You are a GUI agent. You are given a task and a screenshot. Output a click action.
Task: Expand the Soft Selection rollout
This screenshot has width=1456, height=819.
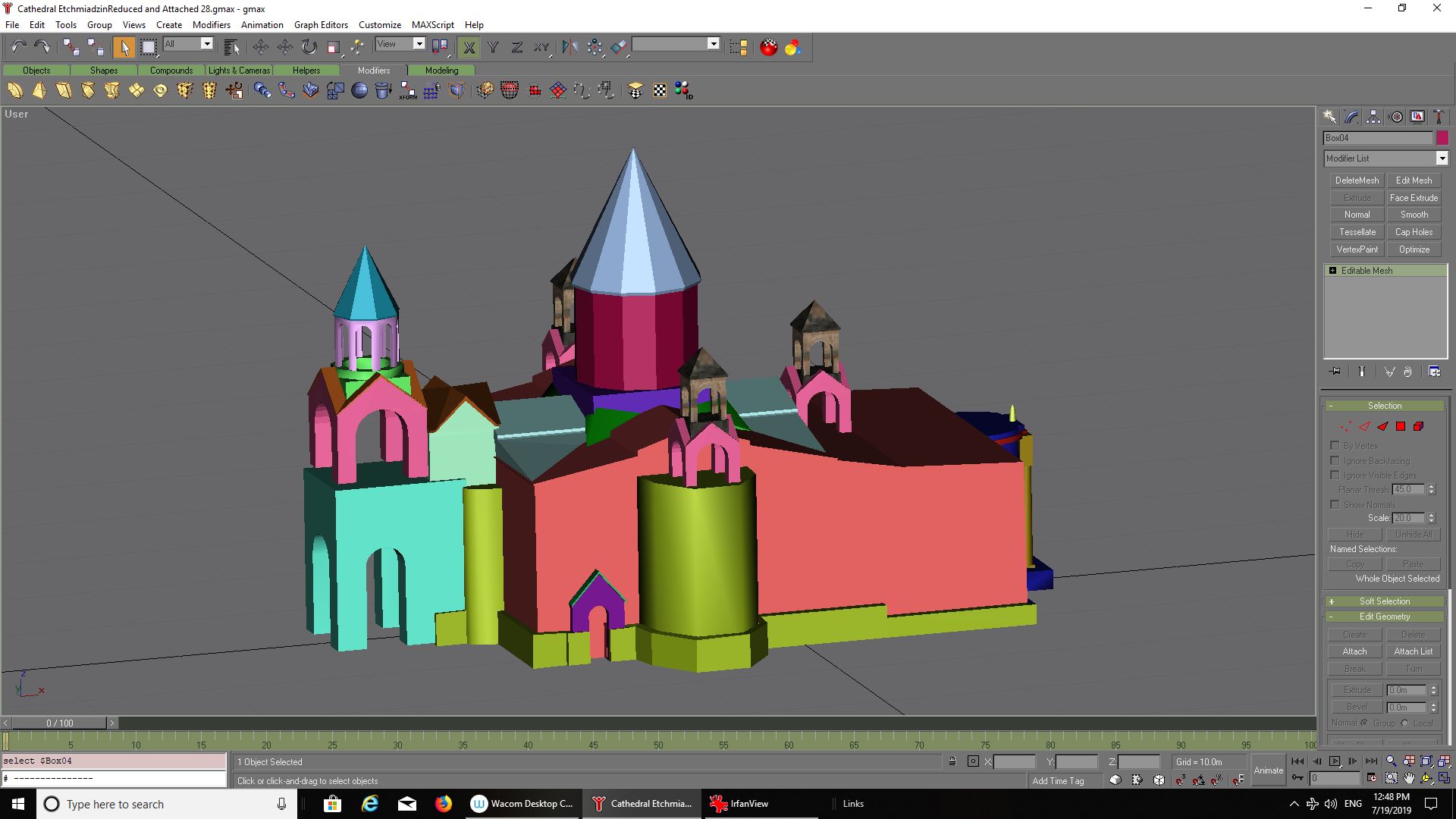coord(1384,601)
